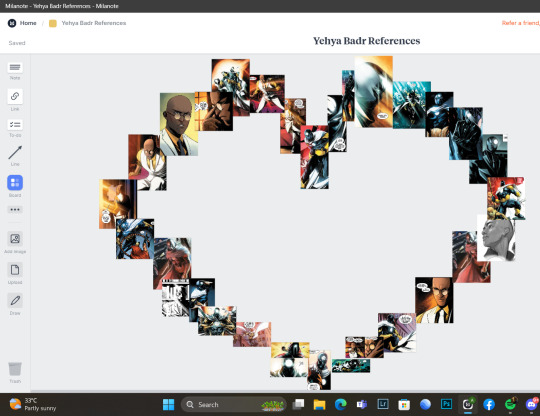Image resolution: width=540 pixels, height=416 pixels.
Task: Select the bald man in white suit portrait image
Action: 179,124
